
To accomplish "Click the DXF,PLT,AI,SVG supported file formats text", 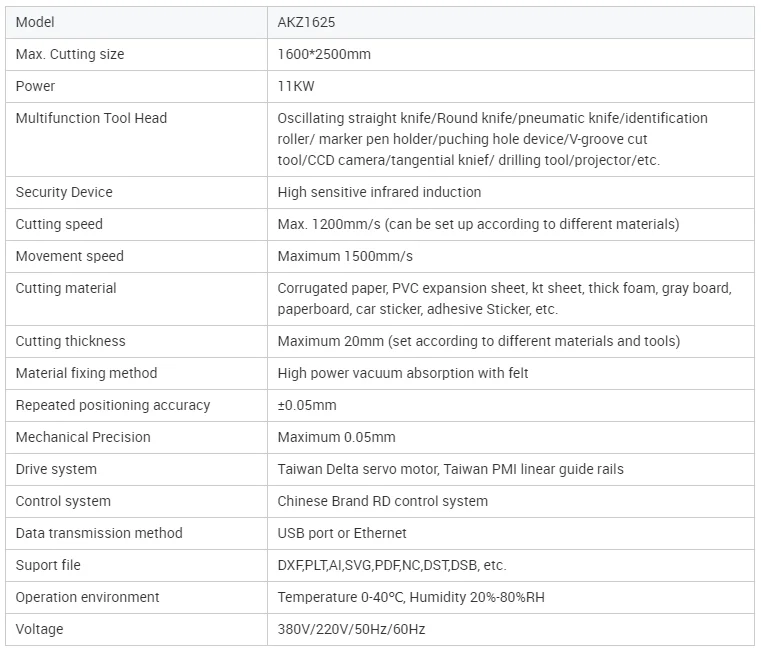I will pos(392,565).
